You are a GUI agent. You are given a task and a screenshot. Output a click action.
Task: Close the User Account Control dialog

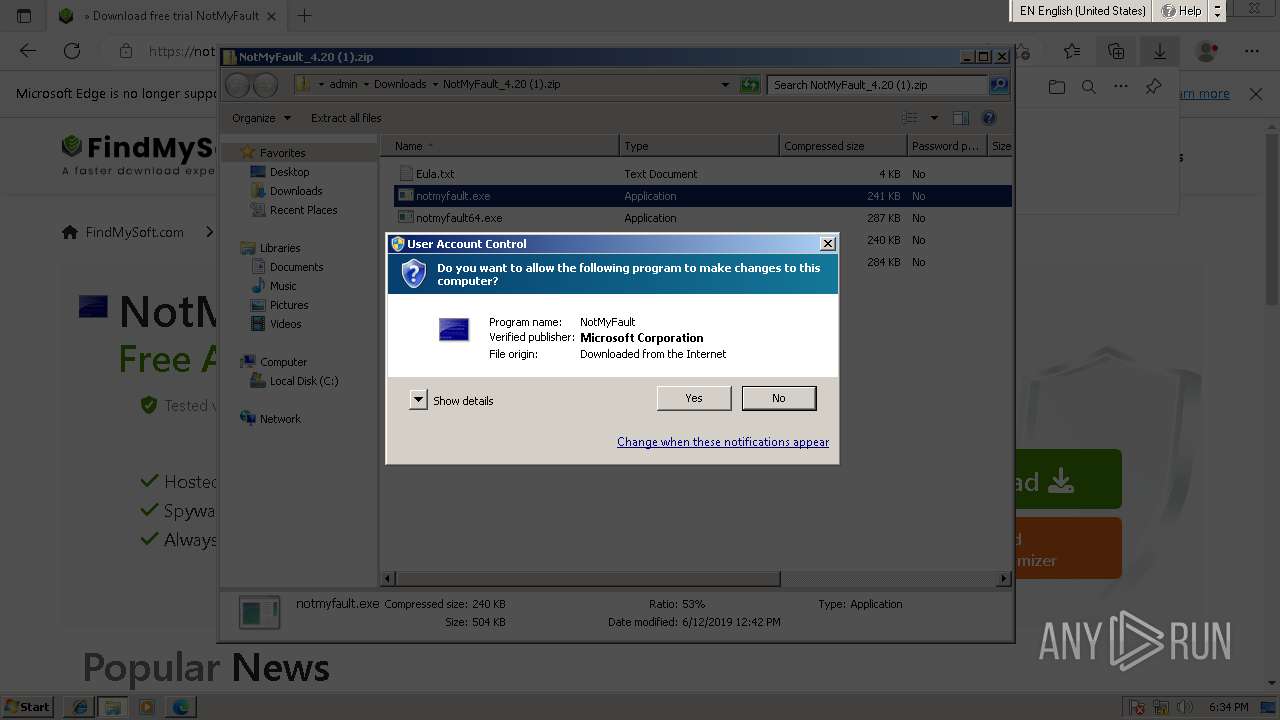point(827,244)
